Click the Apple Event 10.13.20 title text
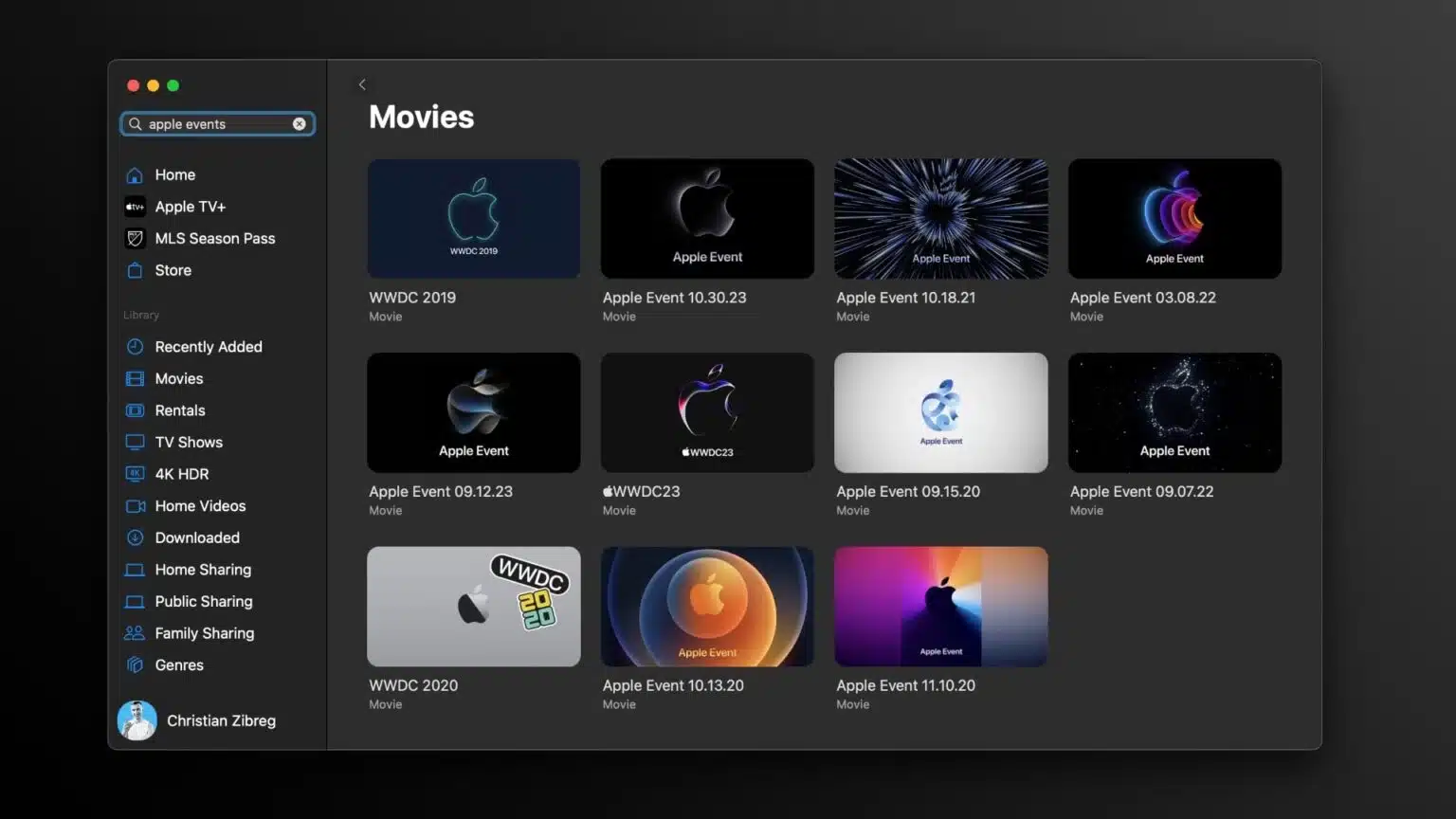 point(673,685)
